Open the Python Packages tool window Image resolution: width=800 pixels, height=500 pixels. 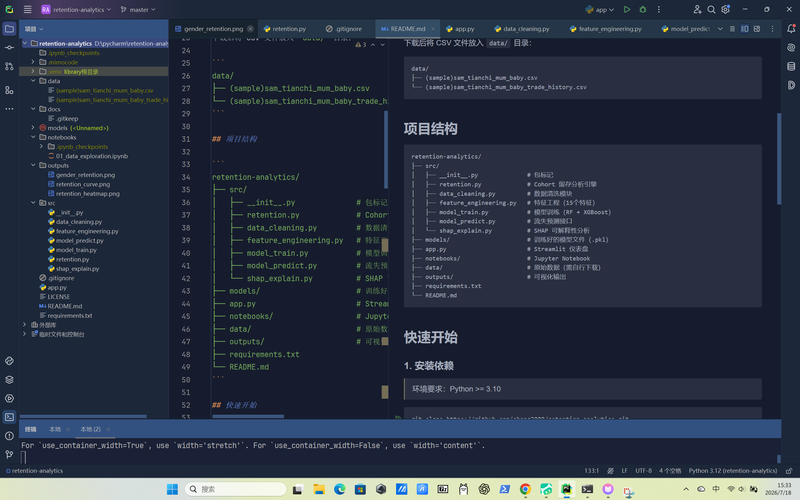(9, 361)
